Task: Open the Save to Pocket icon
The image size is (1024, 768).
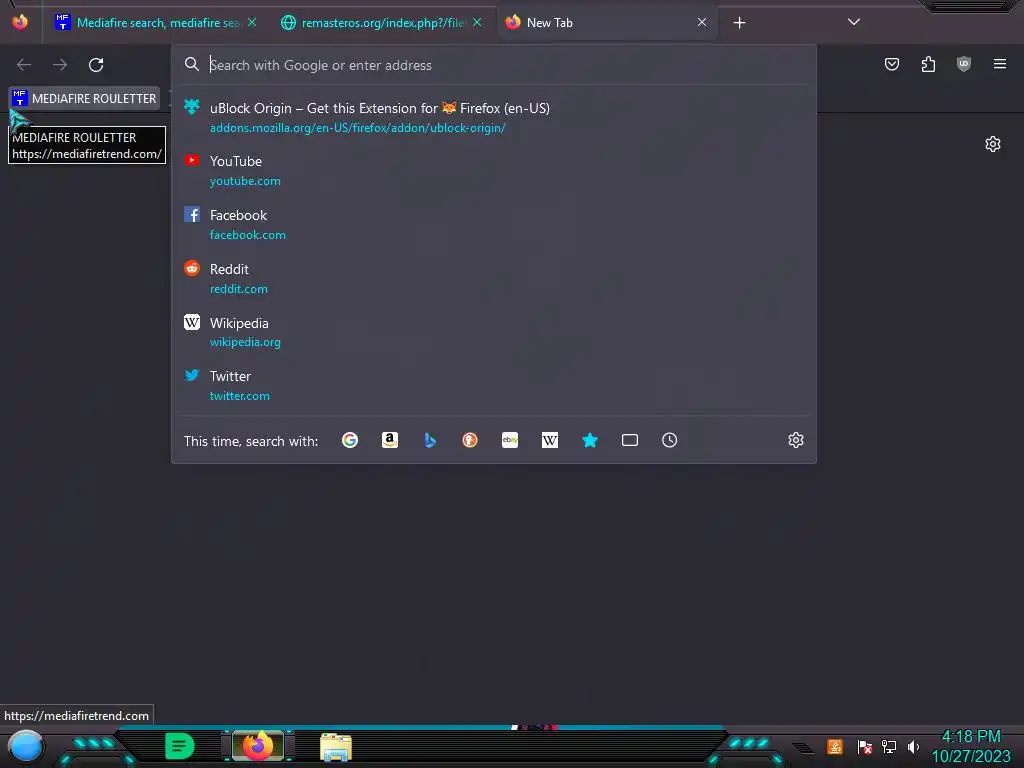Action: [891, 64]
